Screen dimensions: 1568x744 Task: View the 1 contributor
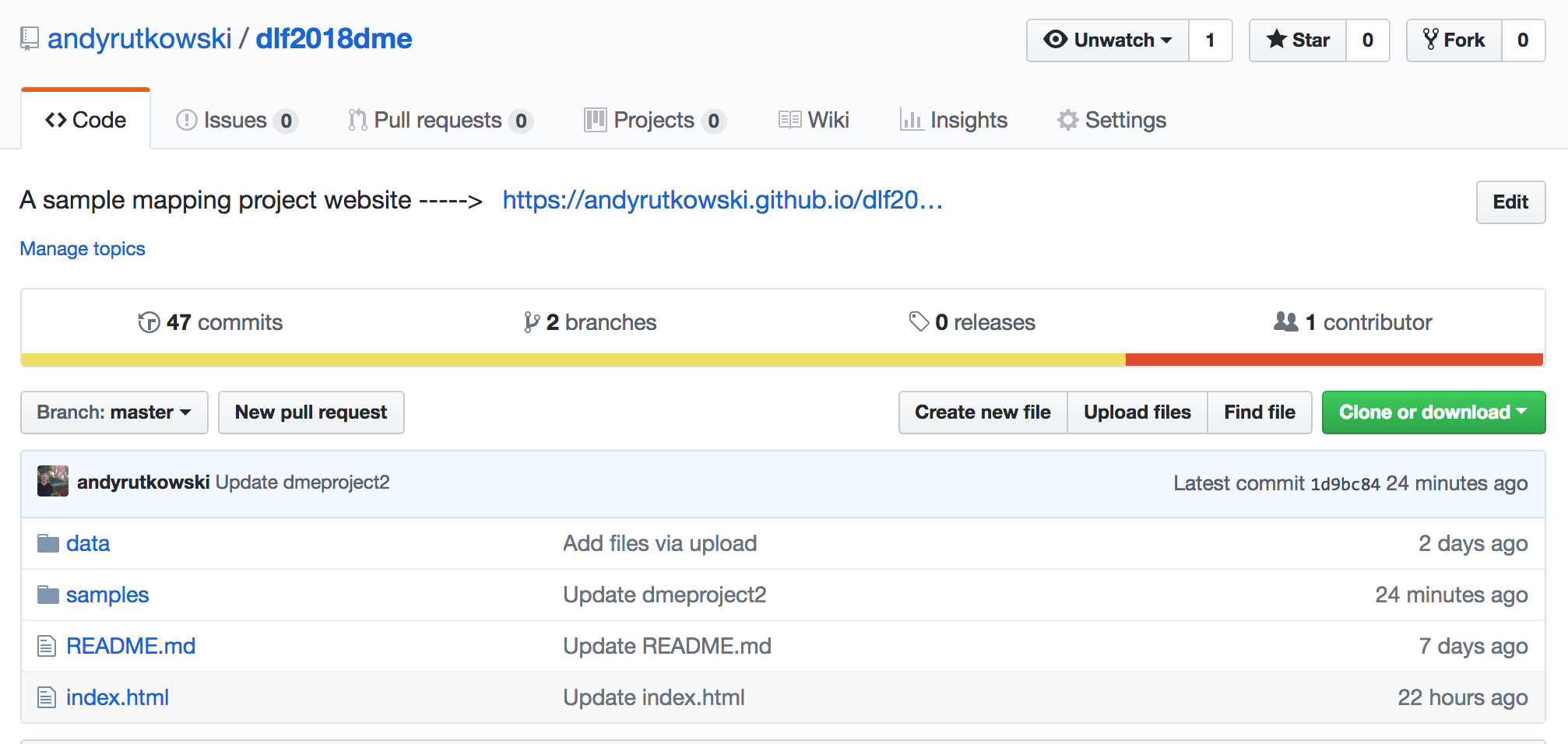pyautogui.click(x=1353, y=322)
